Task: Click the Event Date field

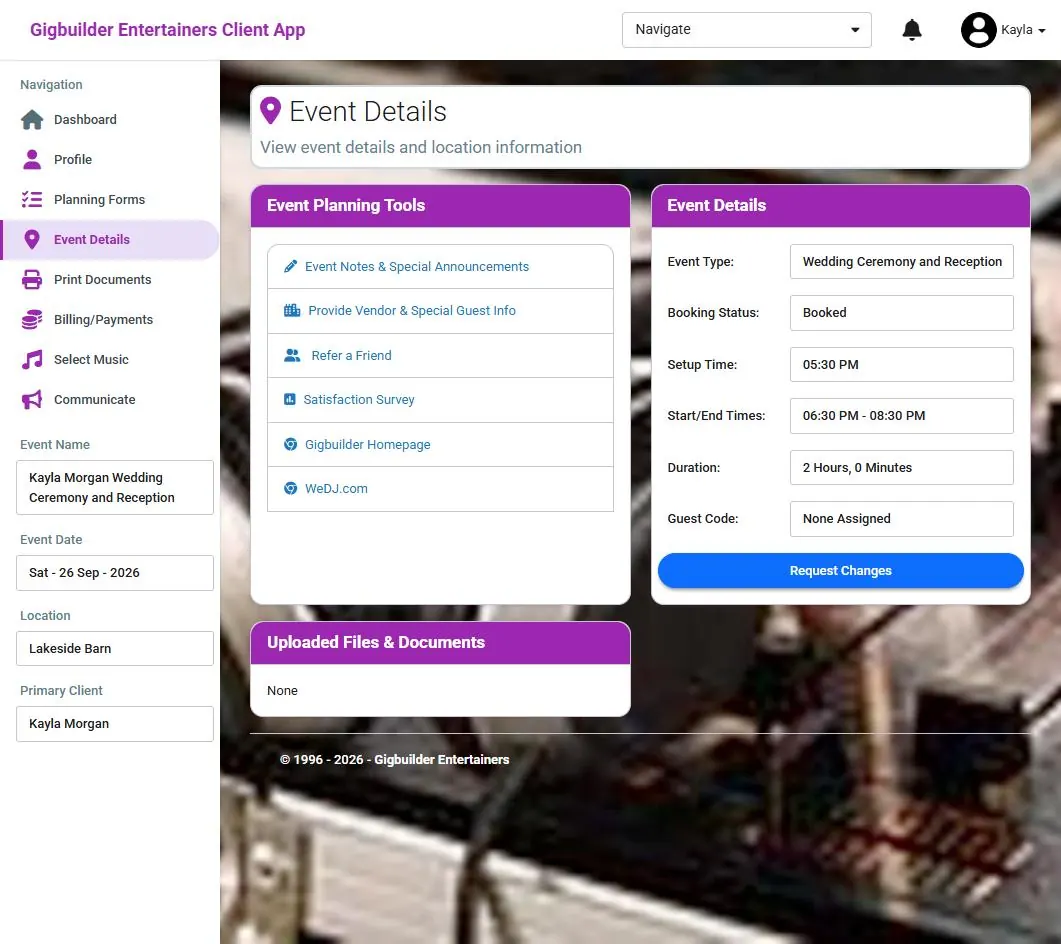Action: tap(115, 572)
